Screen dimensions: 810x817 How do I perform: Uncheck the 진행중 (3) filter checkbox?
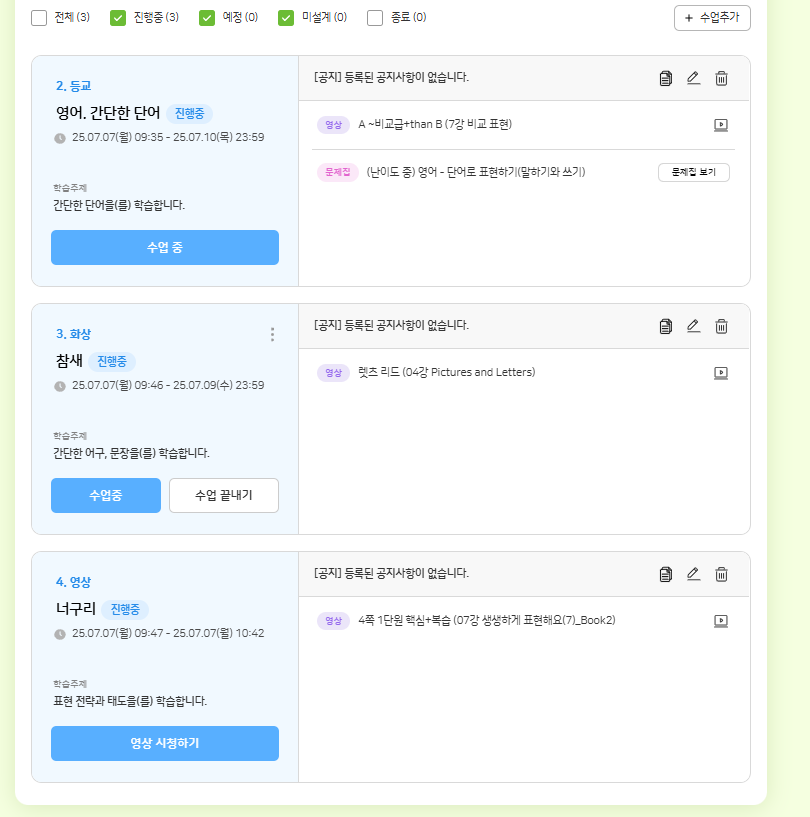[118, 18]
